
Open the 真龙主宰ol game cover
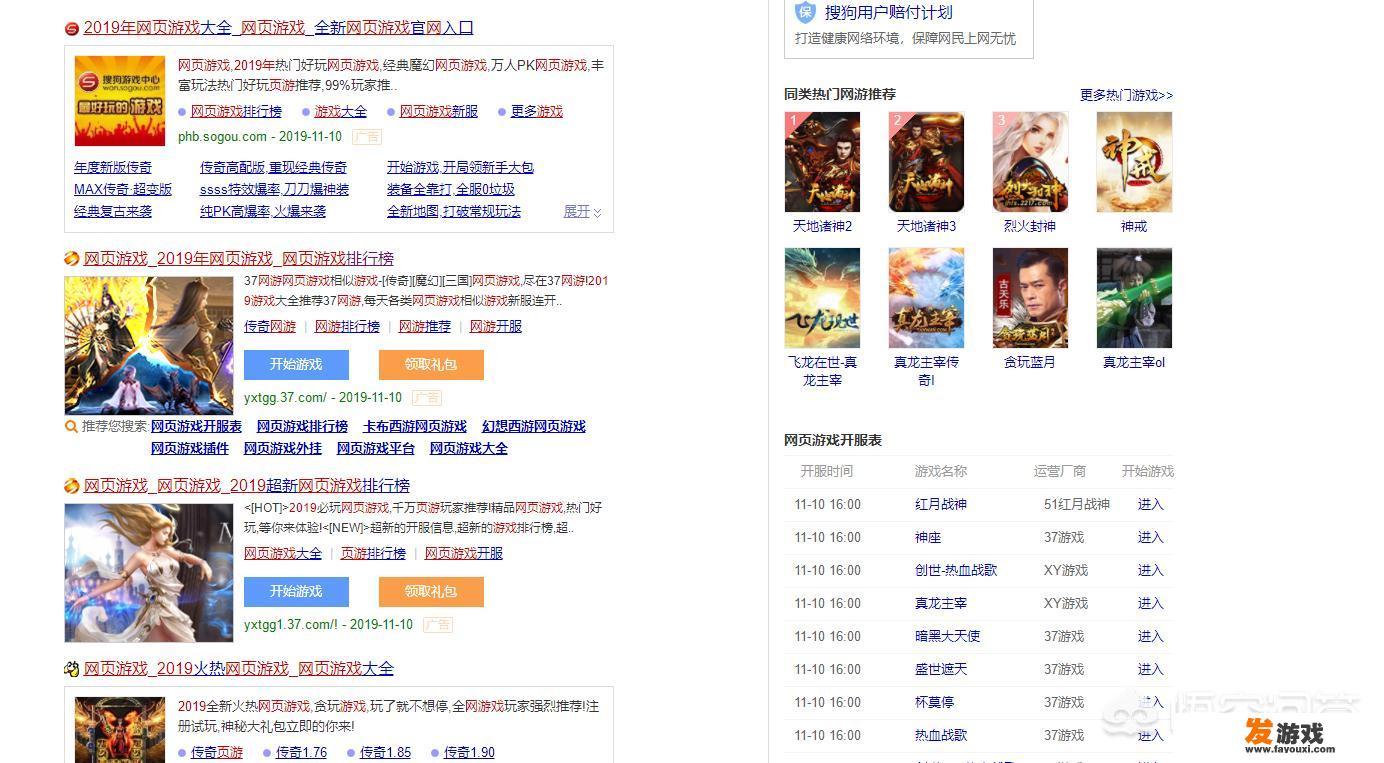1134,298
